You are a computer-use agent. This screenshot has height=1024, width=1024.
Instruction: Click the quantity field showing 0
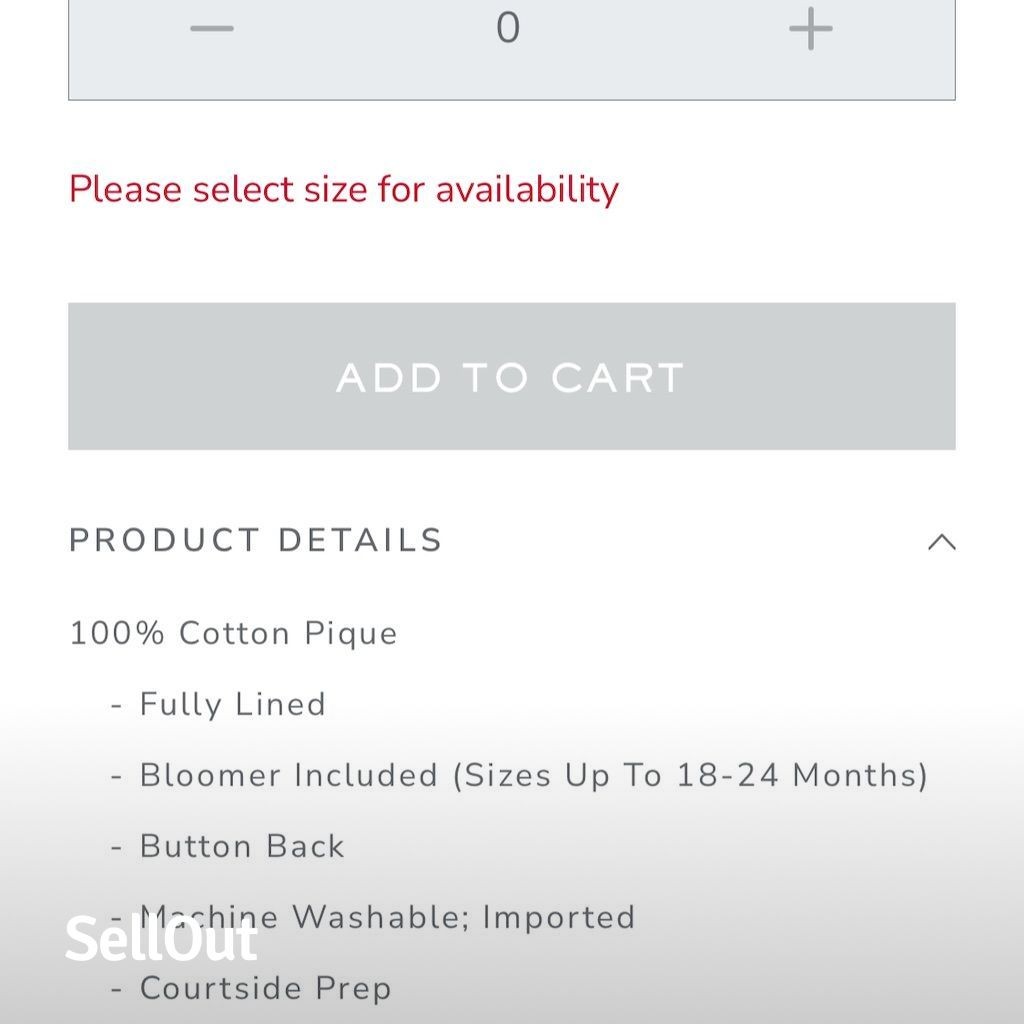click(x=508, y=28)
